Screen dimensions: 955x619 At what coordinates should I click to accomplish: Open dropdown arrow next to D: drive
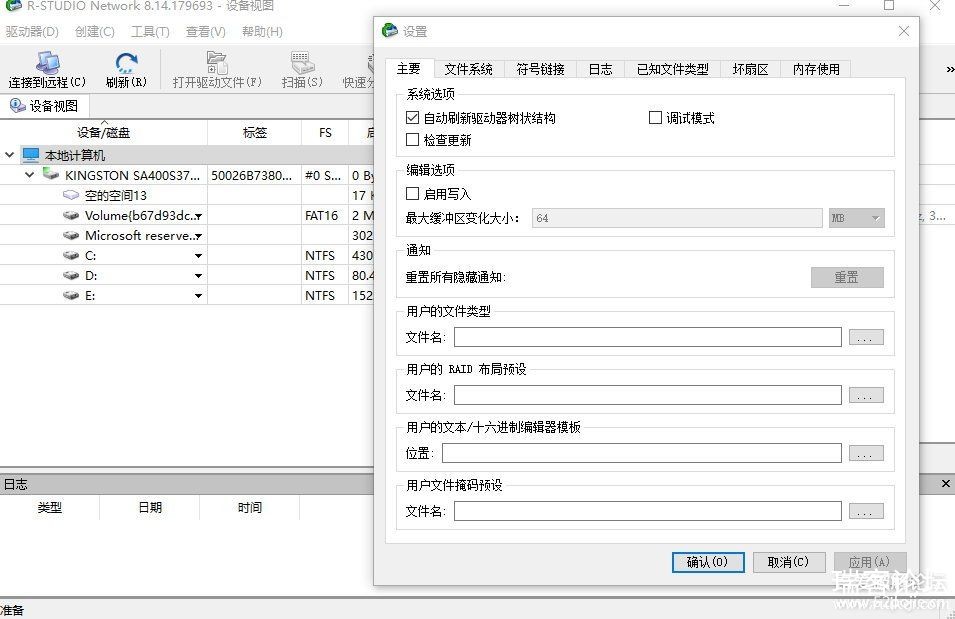pos(199,276)
